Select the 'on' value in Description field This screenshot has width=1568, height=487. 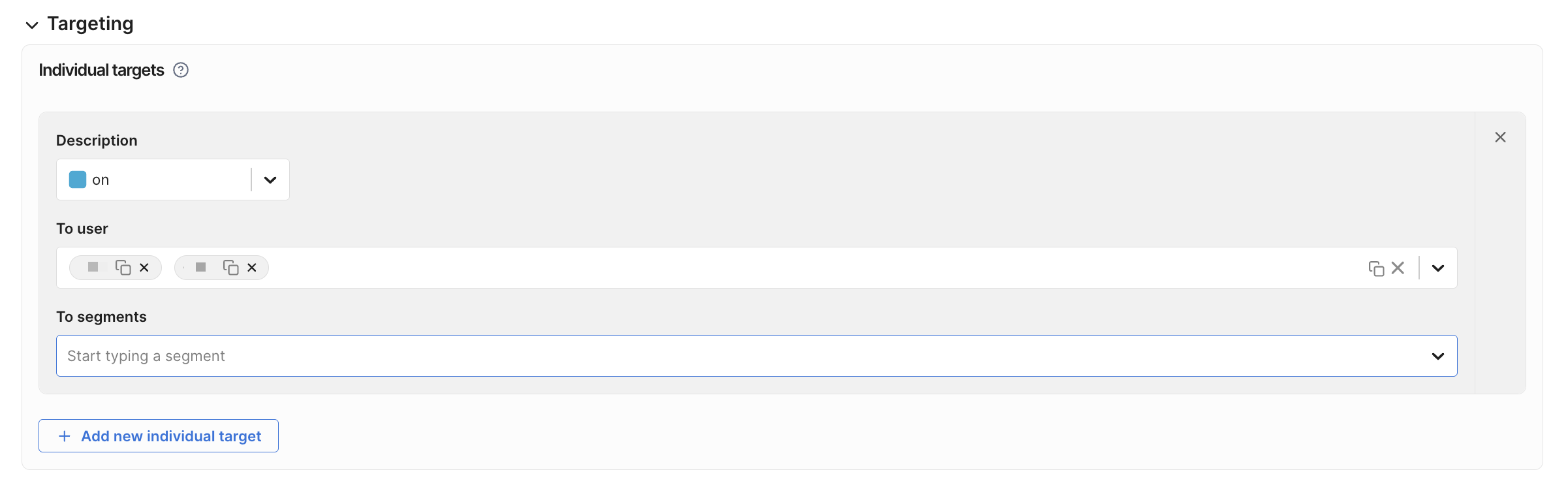click(x=101, y=180)
